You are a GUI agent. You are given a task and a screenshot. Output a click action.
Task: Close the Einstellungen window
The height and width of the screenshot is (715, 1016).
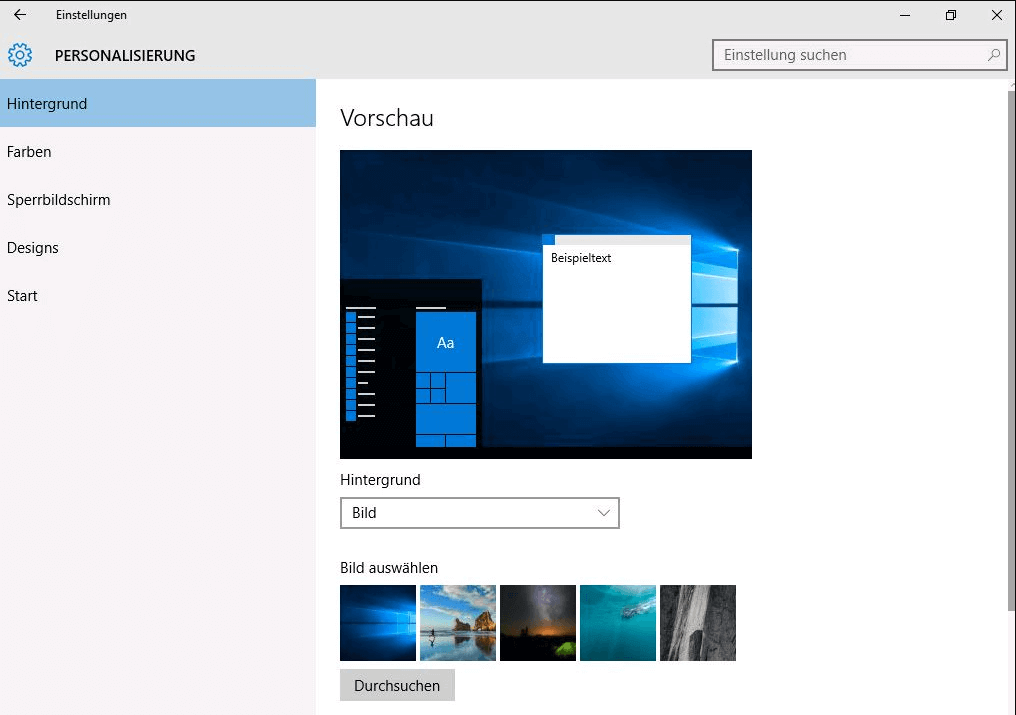(997, 15)
